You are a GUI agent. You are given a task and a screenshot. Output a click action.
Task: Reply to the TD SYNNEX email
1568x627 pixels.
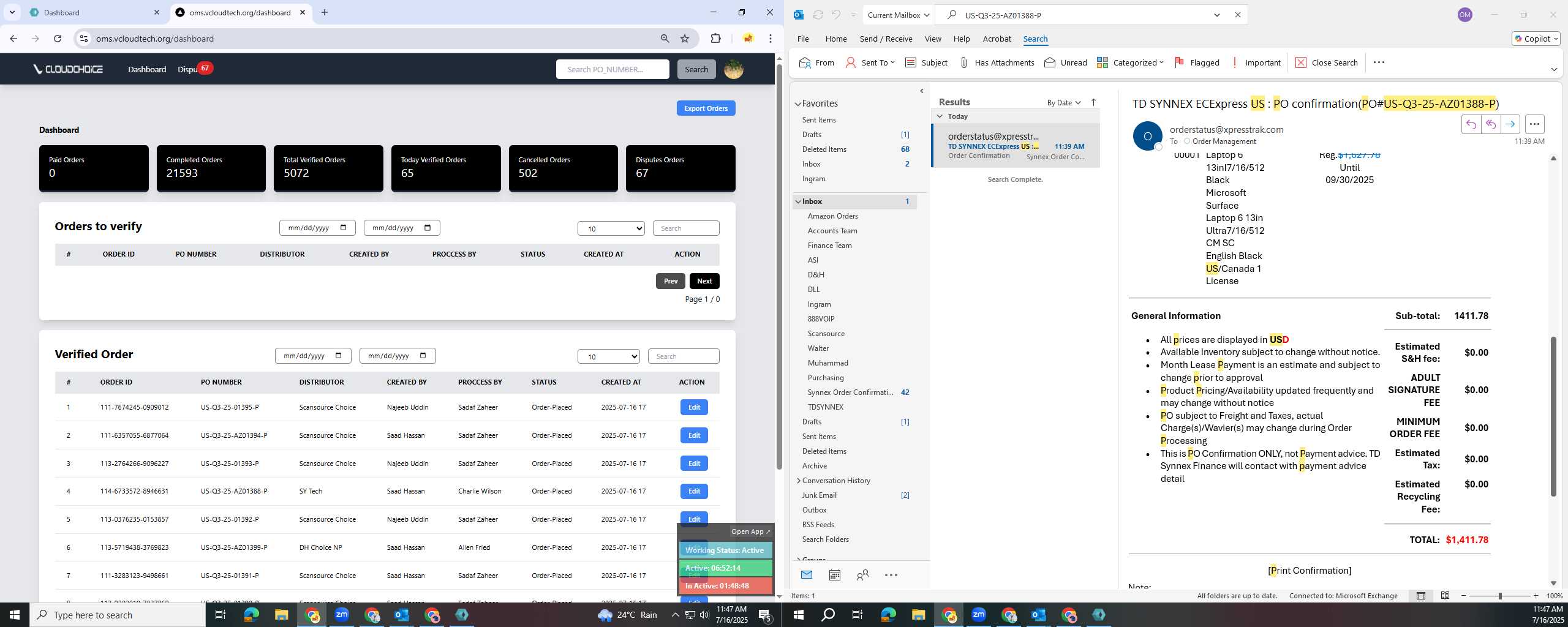pos(1471,124)
